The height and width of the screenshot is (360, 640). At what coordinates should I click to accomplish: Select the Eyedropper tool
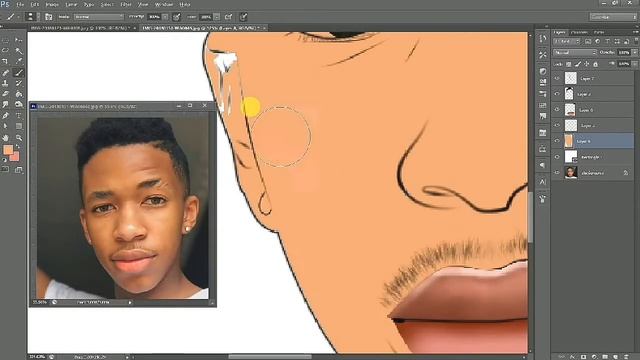[x=18, y=61]
